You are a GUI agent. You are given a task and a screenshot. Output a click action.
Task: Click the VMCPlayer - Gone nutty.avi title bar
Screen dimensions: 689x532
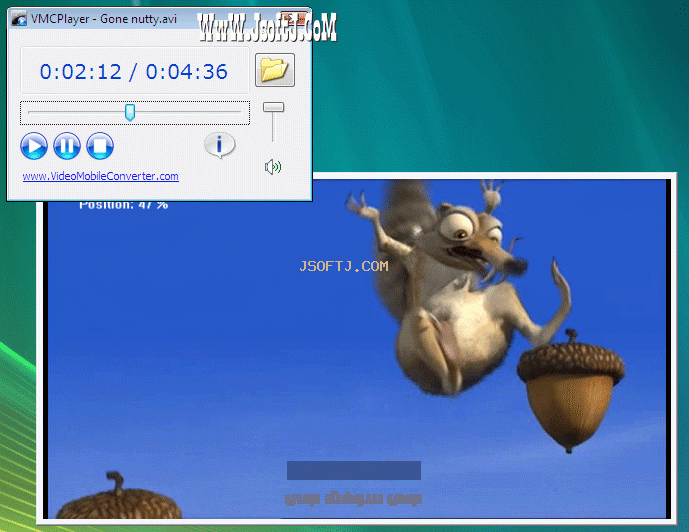click(x=160, y=19)
